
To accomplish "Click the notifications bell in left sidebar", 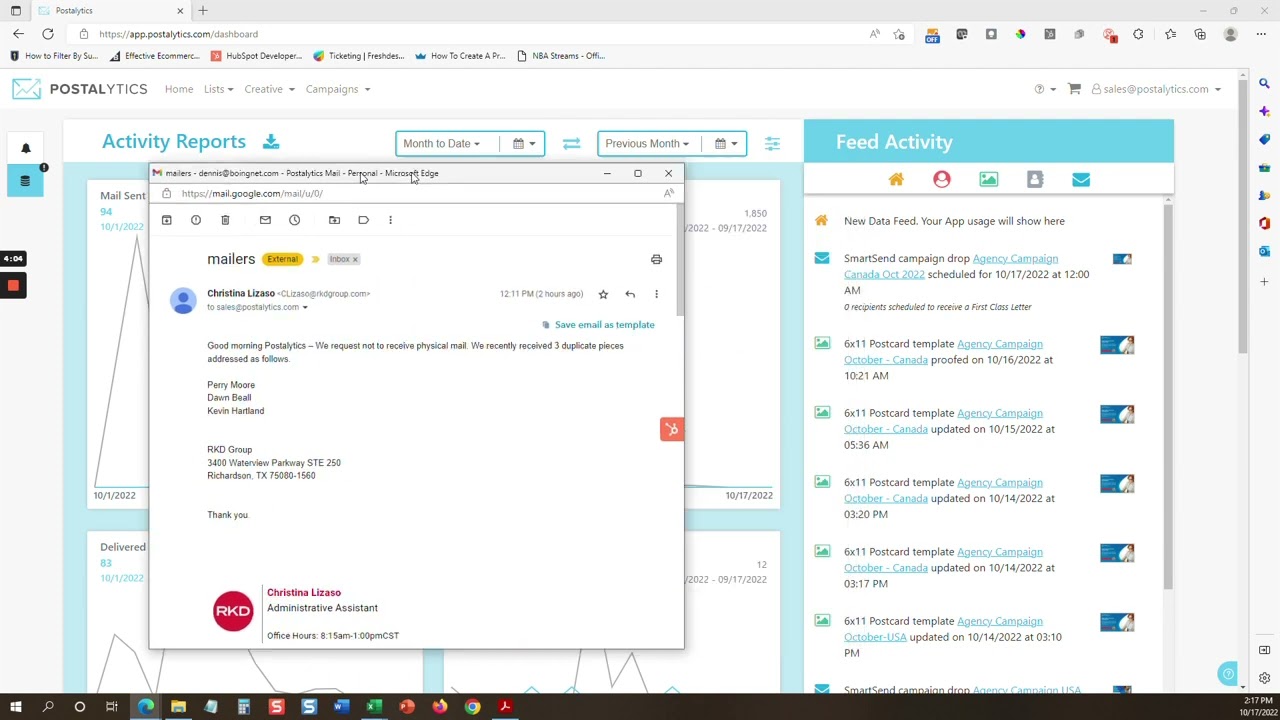I will [26, 148].
